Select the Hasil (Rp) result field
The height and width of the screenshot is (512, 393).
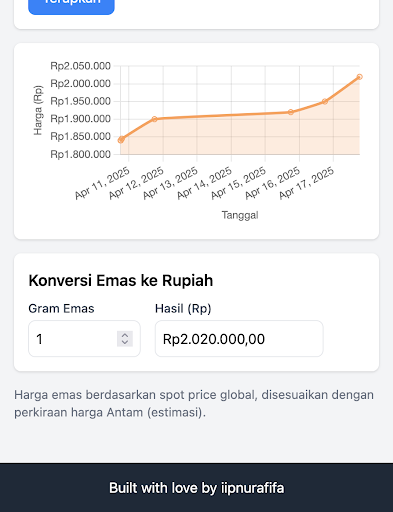click(239, 339)
